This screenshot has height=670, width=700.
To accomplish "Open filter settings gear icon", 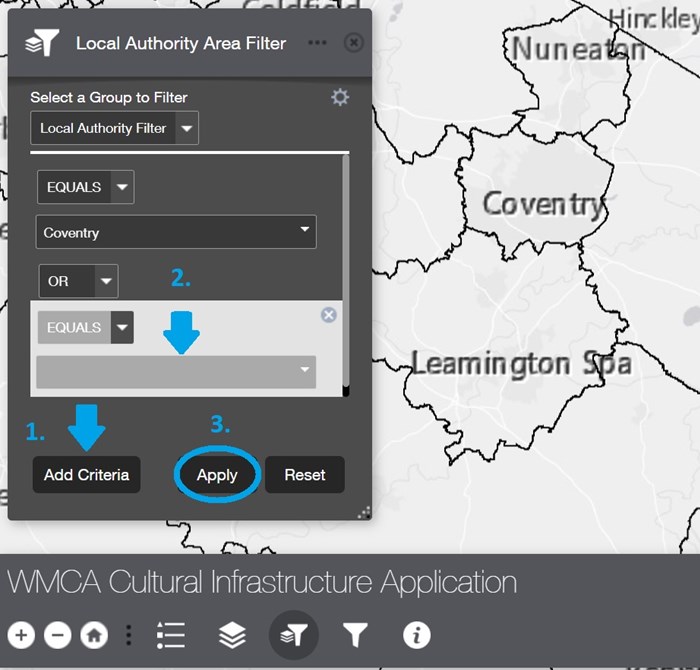I will click(x=340, y=97).
